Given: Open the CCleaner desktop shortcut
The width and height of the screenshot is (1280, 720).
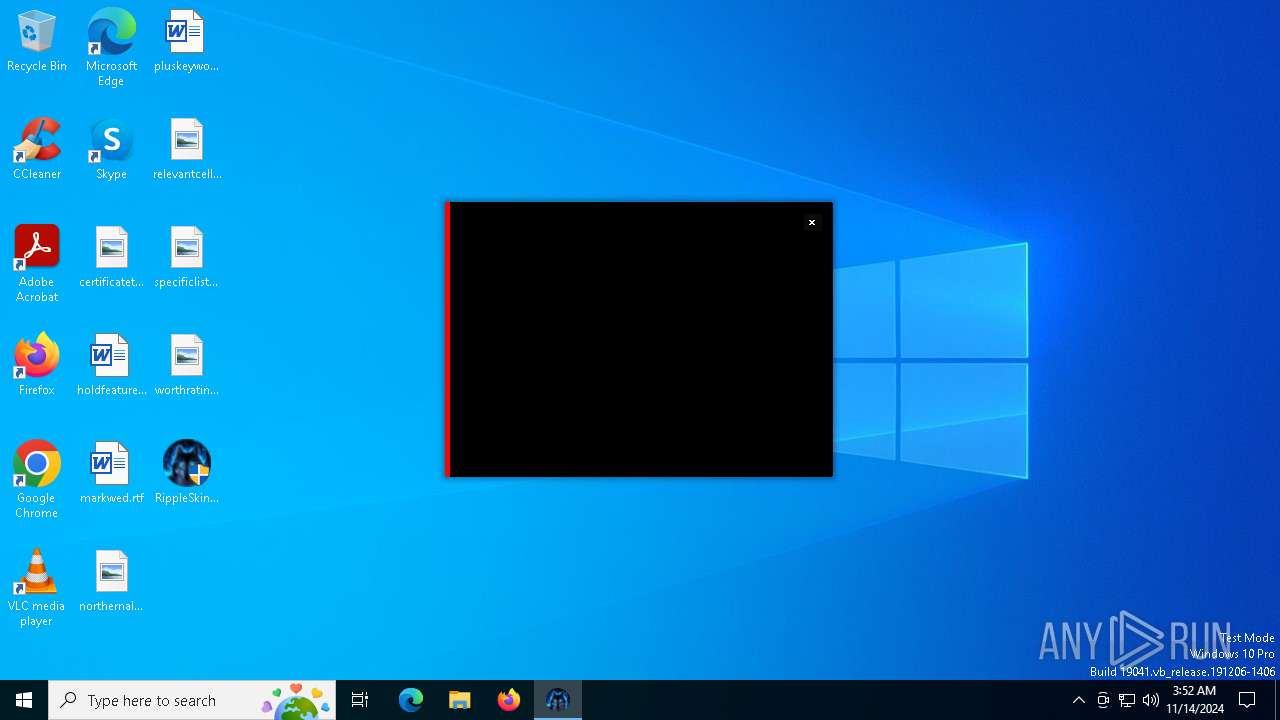Looking at the screenshot, I should coord(37,150).
